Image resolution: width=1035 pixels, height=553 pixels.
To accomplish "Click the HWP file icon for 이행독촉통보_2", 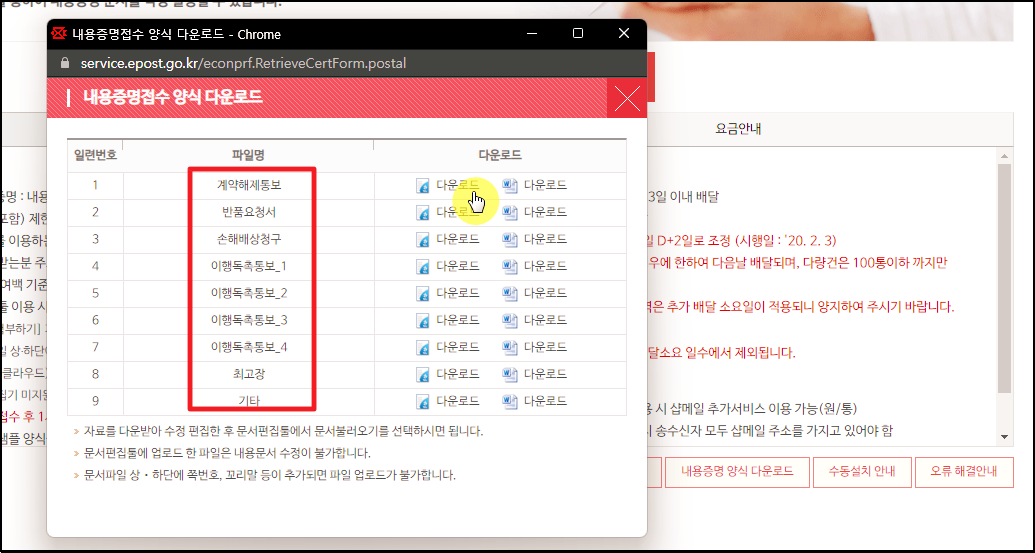I will (x=423, y=293).
